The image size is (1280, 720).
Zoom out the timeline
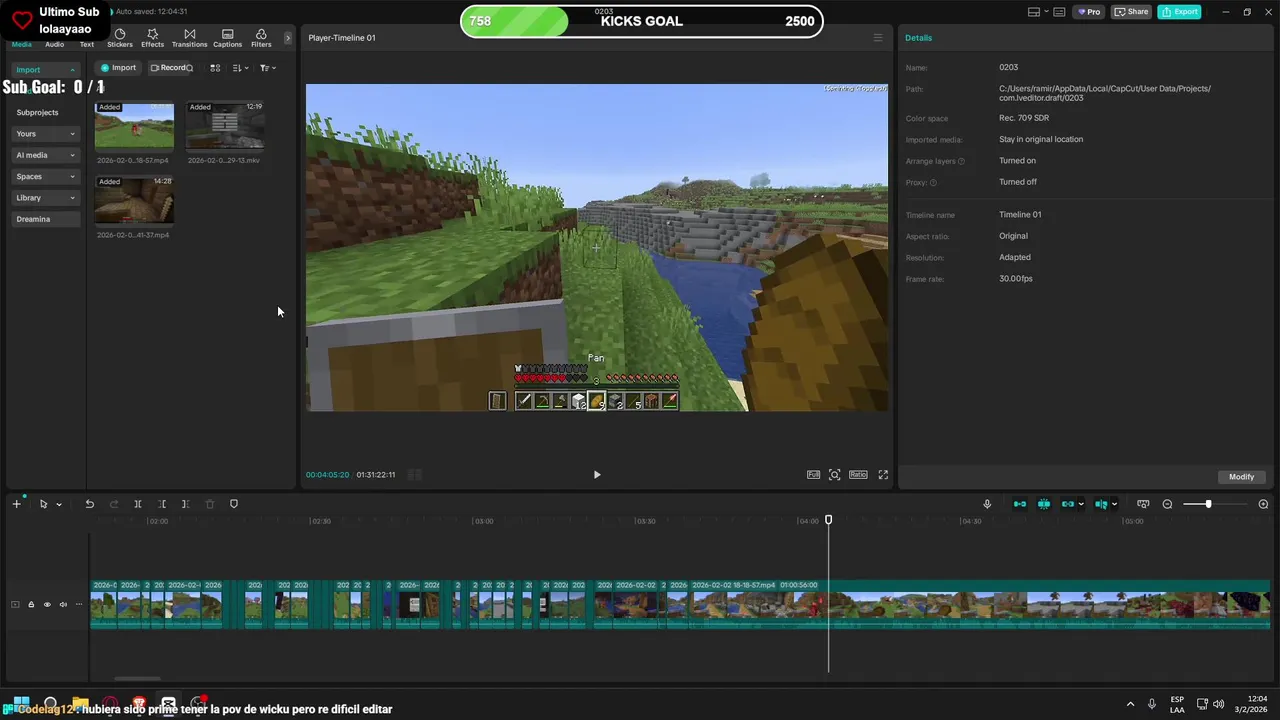coord(1167,504)
